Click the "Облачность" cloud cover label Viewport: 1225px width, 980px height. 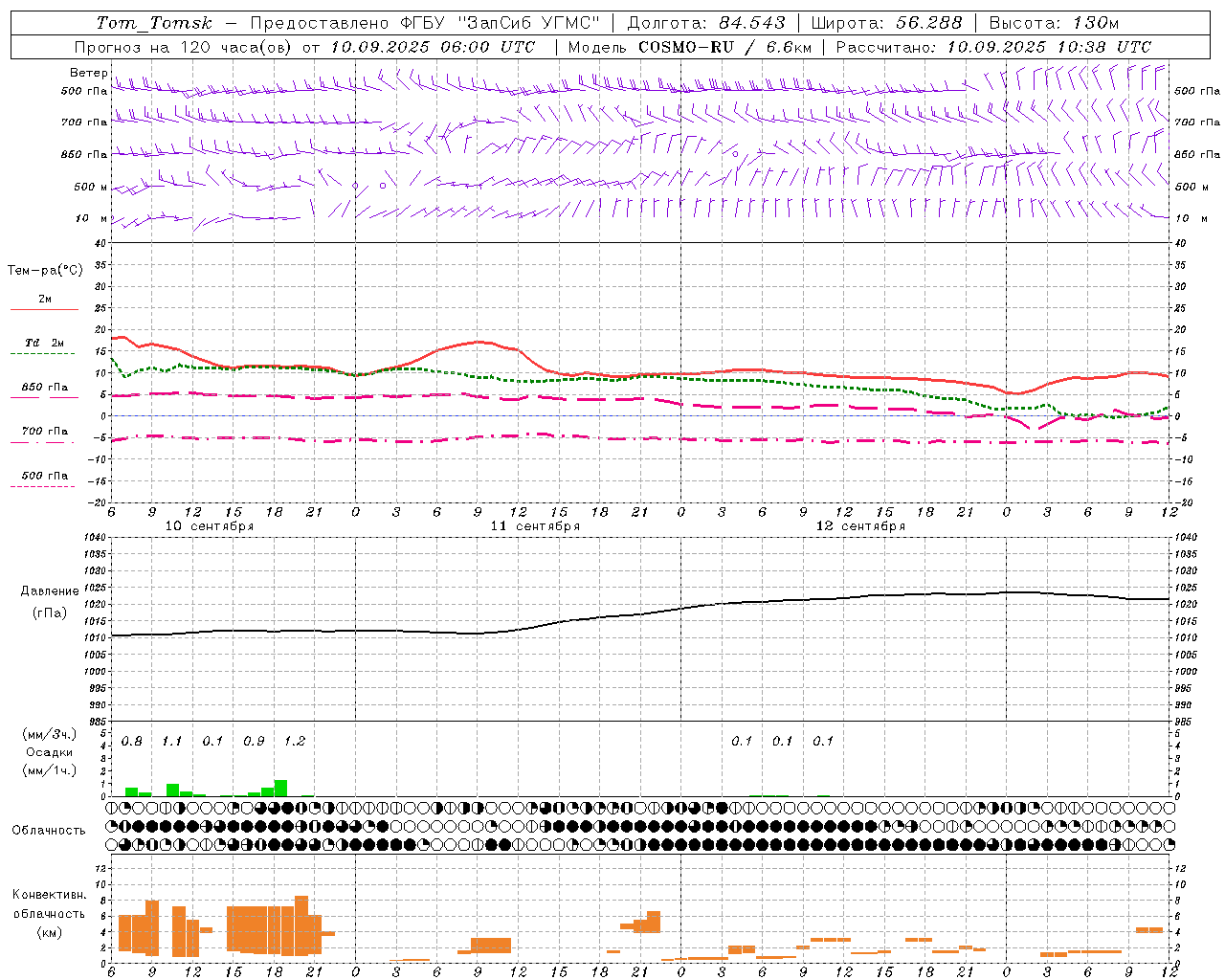(x=49, y=830)
